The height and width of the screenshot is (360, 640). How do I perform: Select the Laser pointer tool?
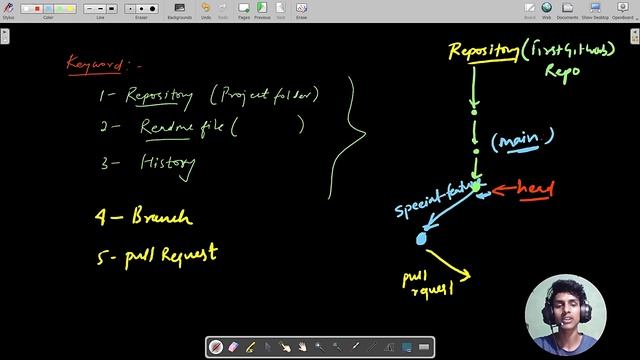[355, 347]
